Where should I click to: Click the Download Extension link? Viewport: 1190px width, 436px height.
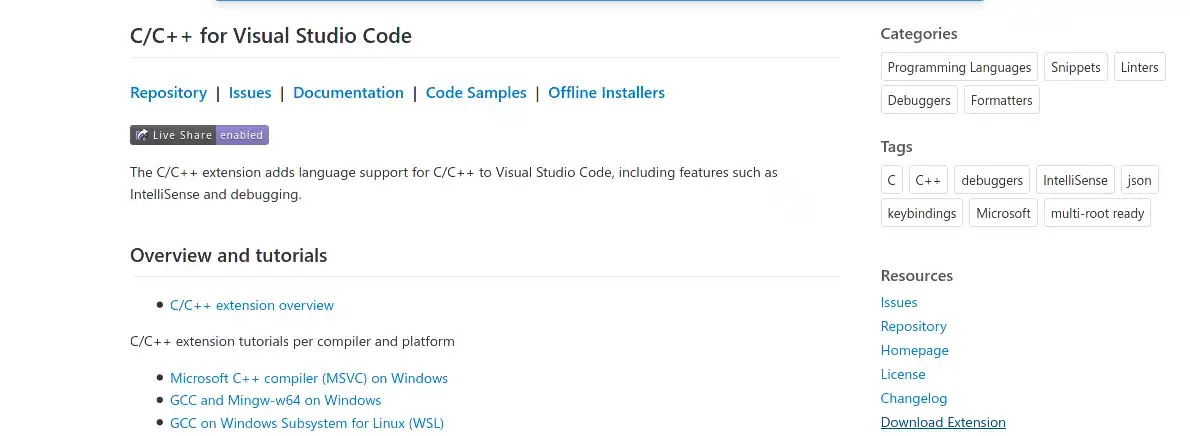(x=943, y=422)
